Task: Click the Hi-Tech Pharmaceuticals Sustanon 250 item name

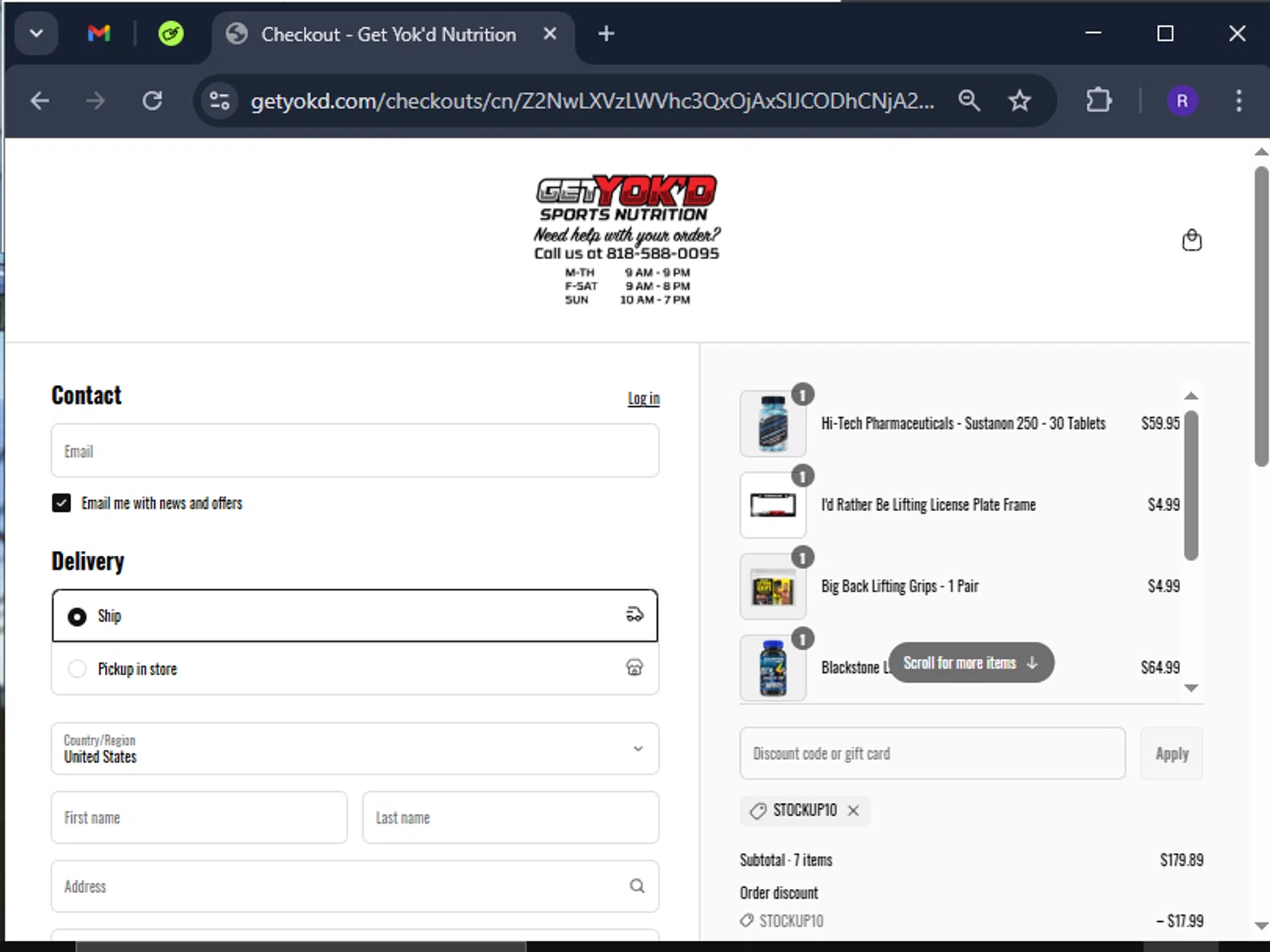Action: tap(964, 424)
